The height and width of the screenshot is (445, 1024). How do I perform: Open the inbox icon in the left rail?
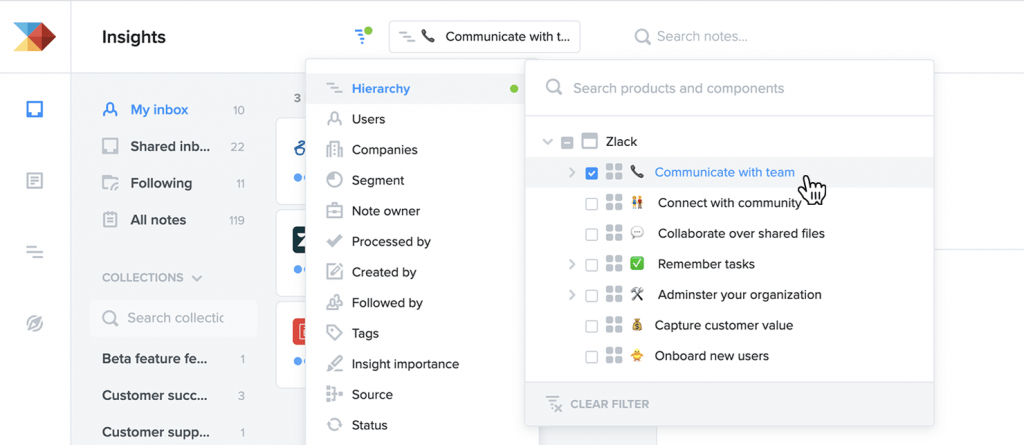[35, 109]
